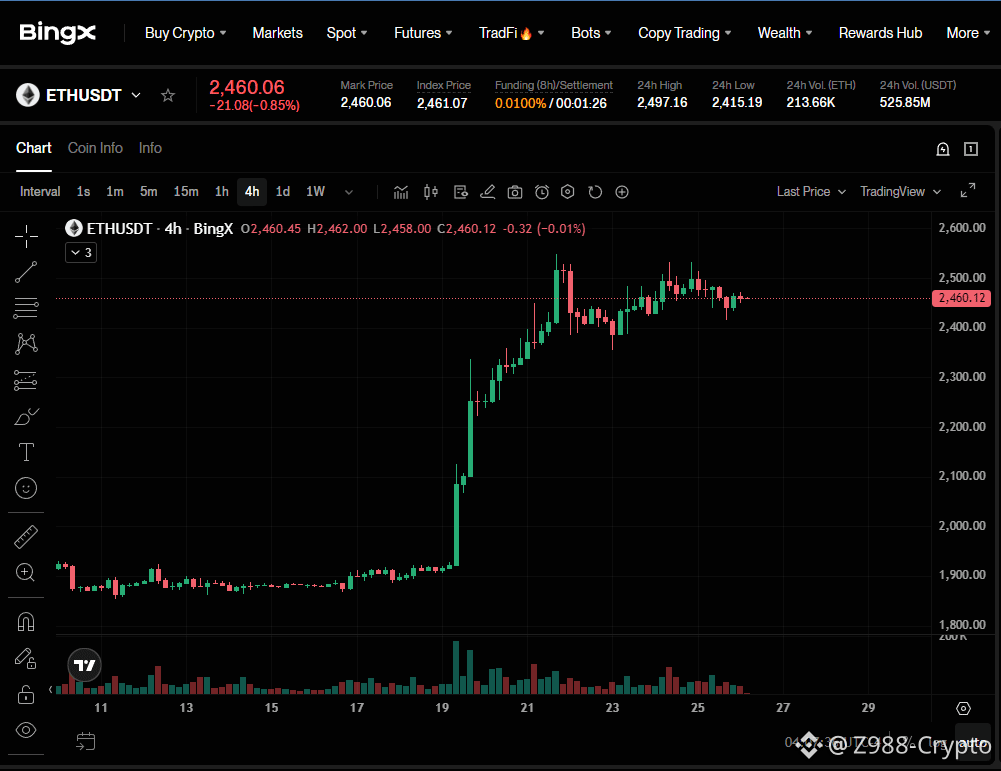Open the horizontal lines Fib tool
This screenshot has width=1001, height=771.
click(x=26, y=308)
